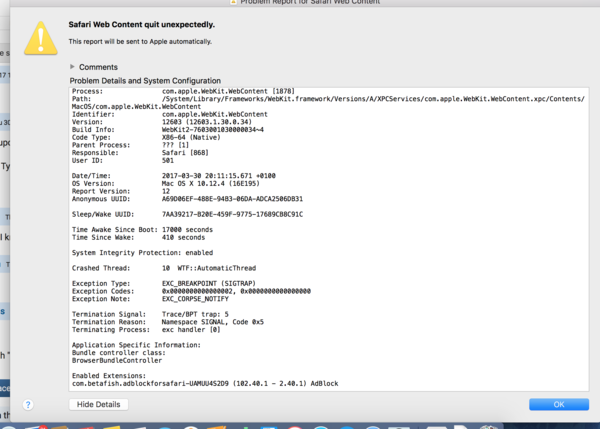Screen dimensions: 600x429
Task: Click OS Version 'Mac OS X 10.12.4 (16E195)'
Action: (210, 183)
